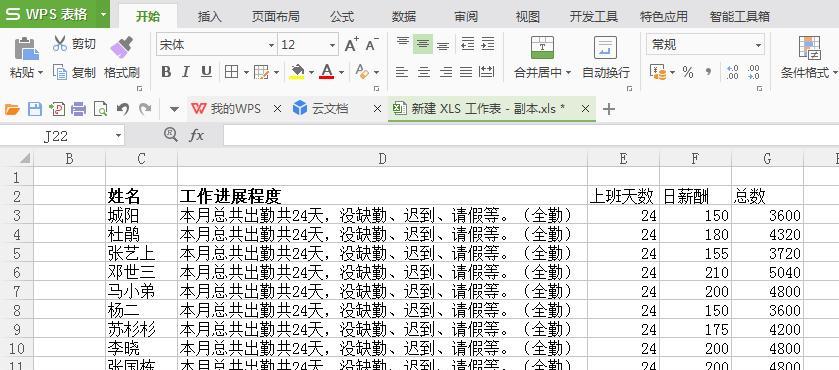This screenshot has height=370, width=839.
Task: Click the formula search magnifier icon
Action: point(171,134)
